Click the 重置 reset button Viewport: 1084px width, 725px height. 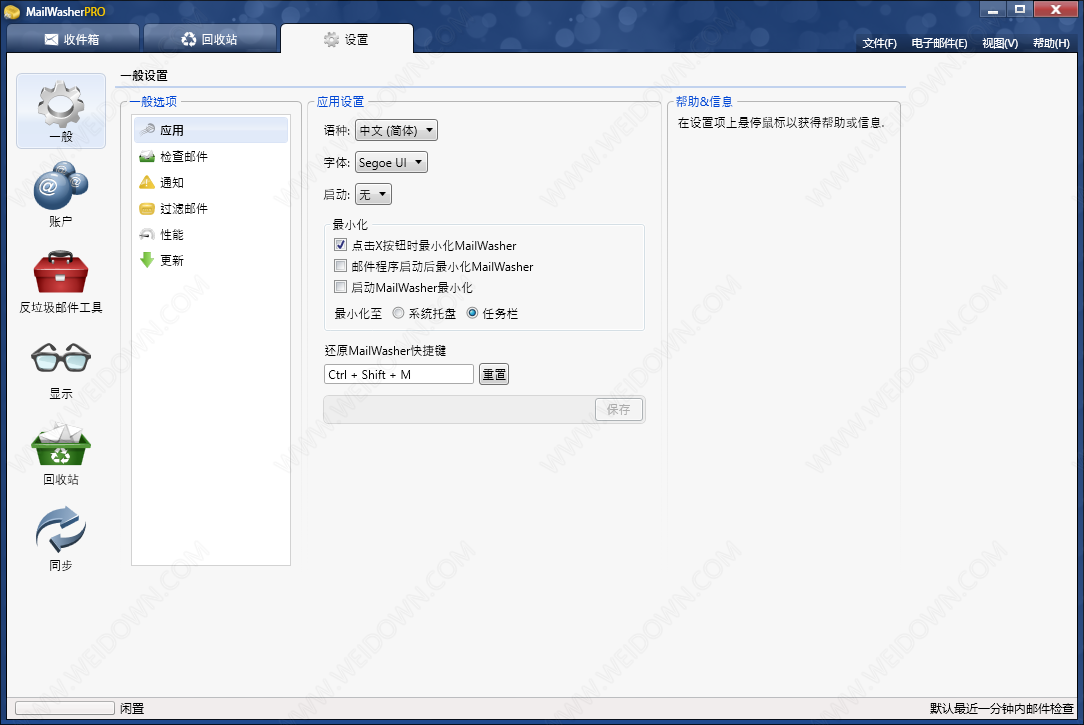pyautogui.click(x=494, y=374)
